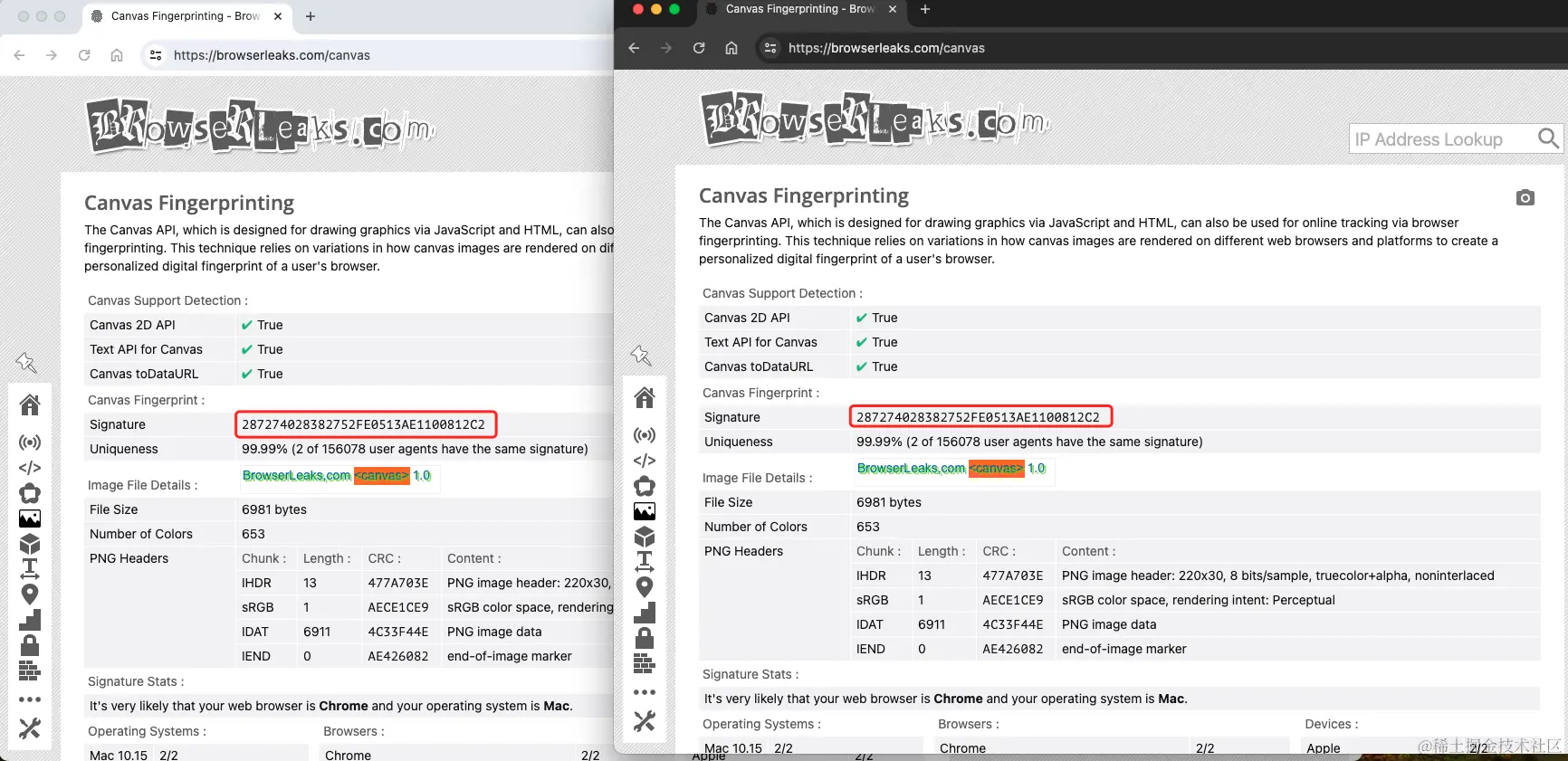Open the location pin icon in the right window sidebar
The height and width of the screenshot is (761, 1568).
(x=645, y=587)
